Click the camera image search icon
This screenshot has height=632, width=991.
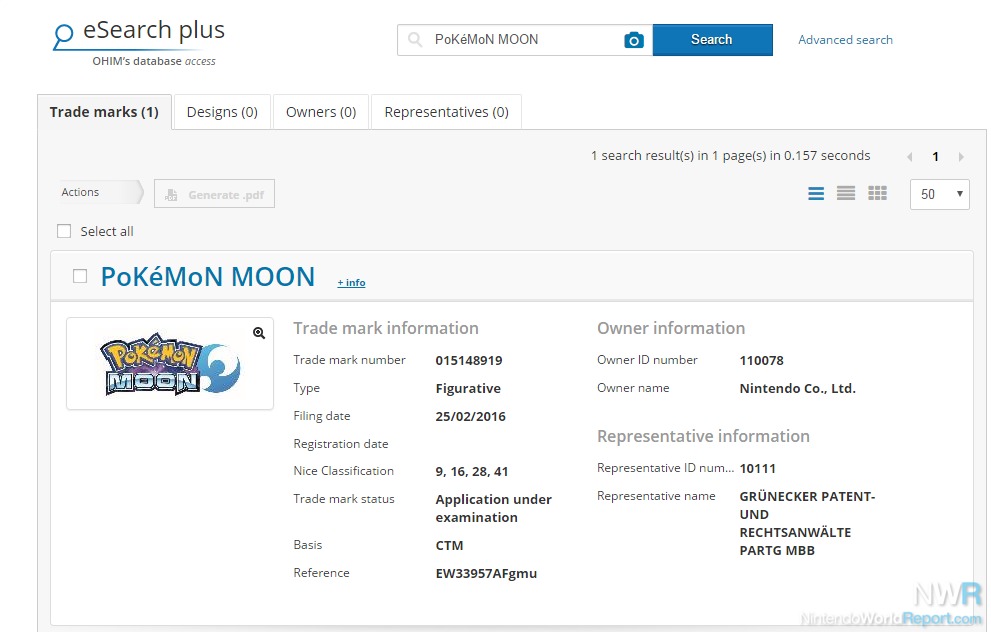coord(633,40)
